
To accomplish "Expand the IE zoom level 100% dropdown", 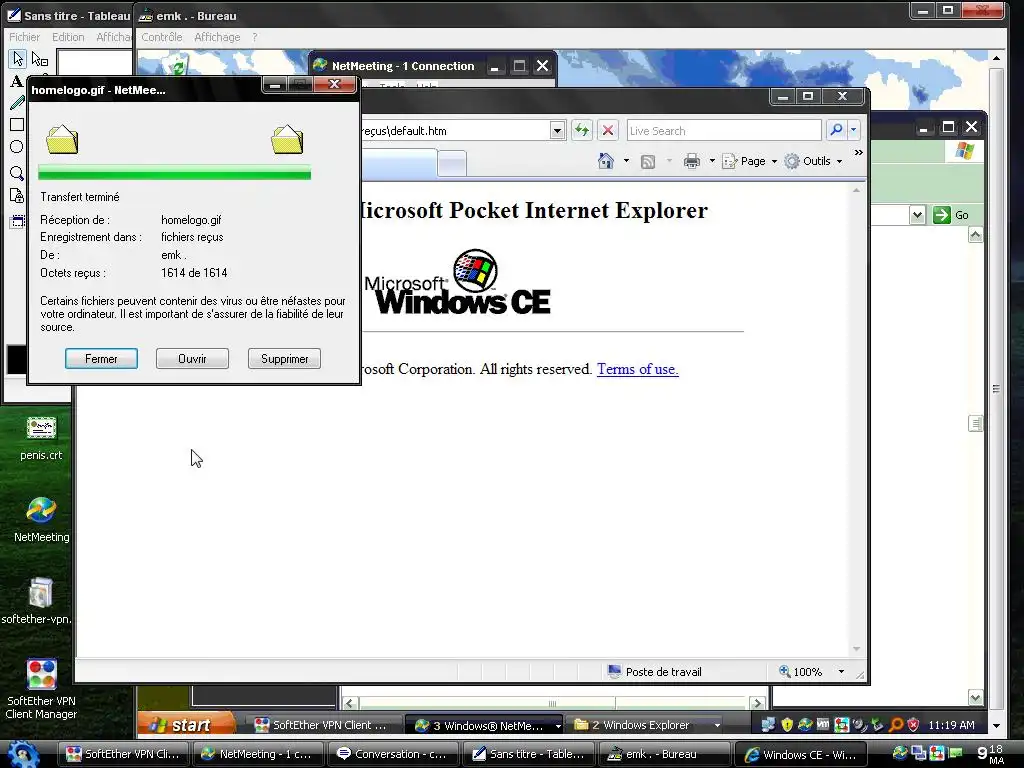I will pyautogui.click(x=841, y=671).
